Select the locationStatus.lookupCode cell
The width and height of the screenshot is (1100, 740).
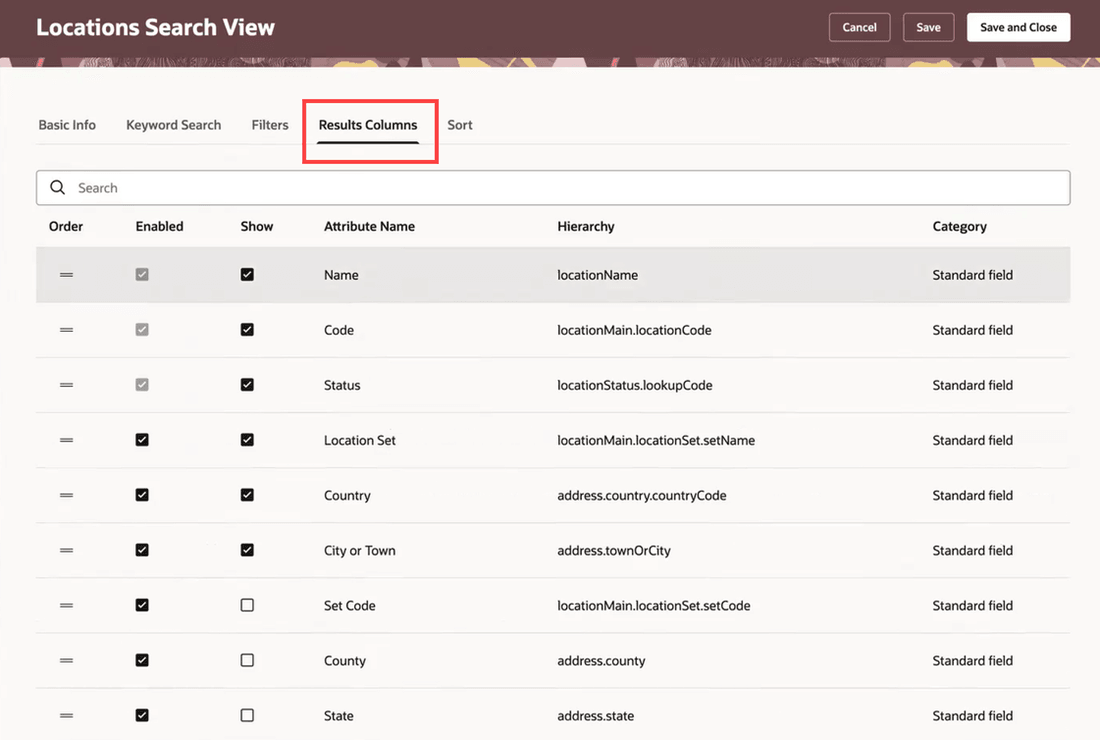pyautogui.click(x=635, y=385)
